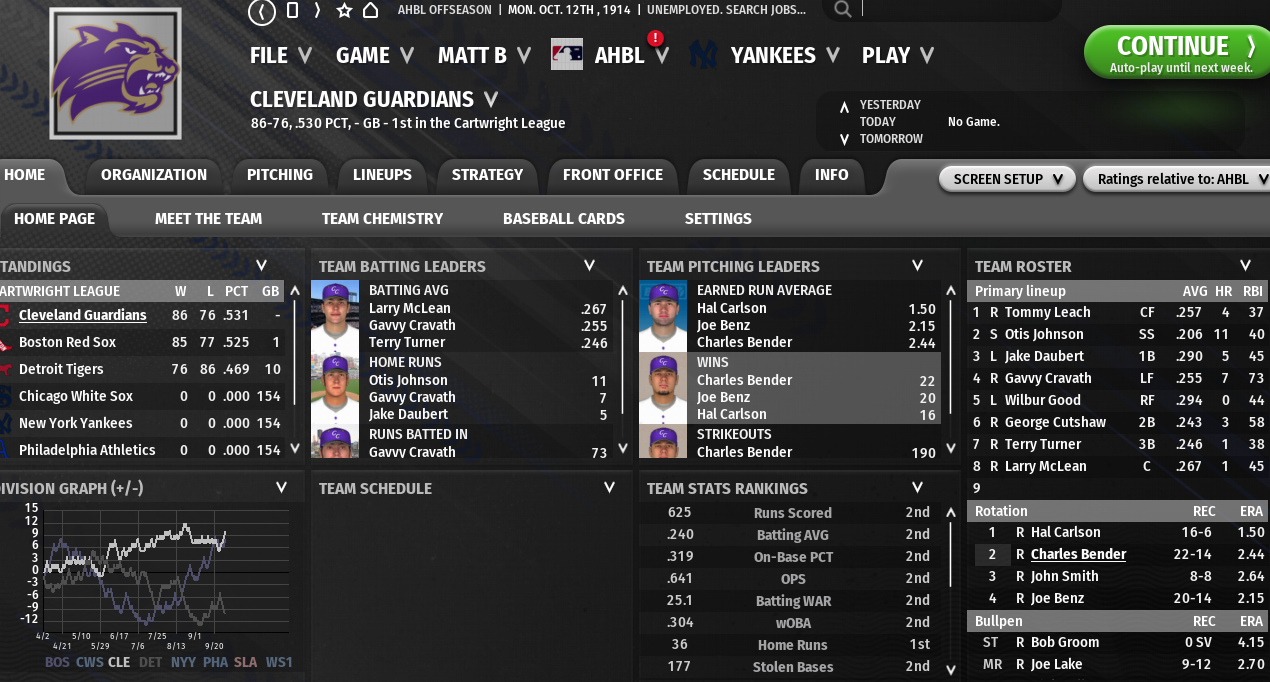Open the INFO tab
Screen dimensions: 1270x682
click(831, 175)
